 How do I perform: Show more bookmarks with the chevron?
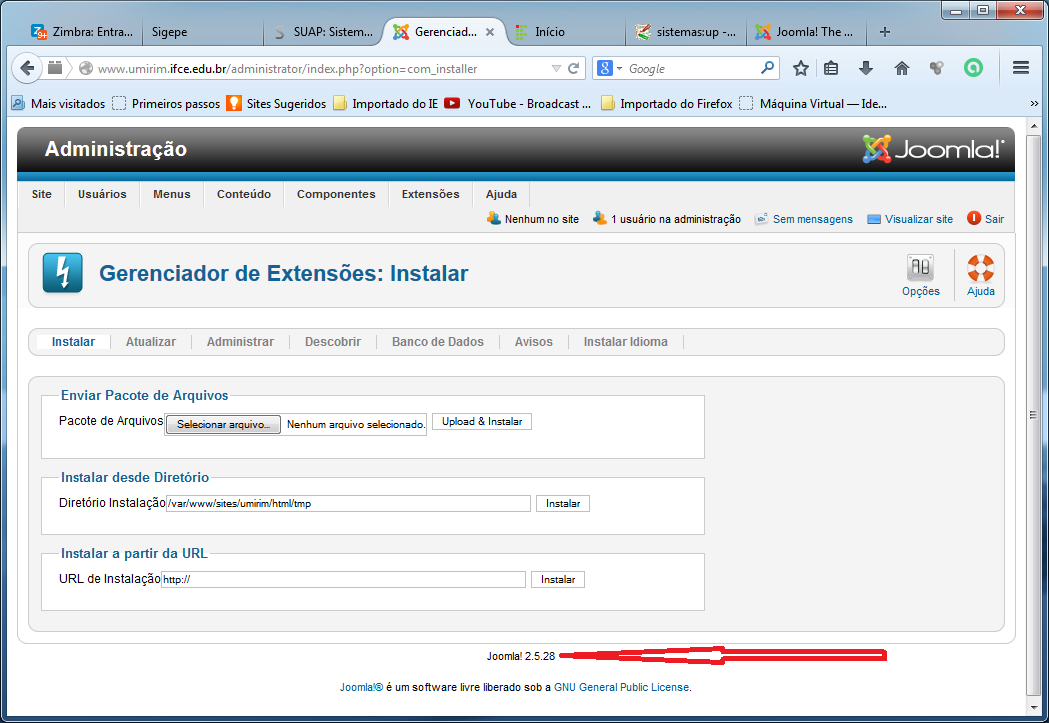pyautogui.click(x=1034, y=104)
